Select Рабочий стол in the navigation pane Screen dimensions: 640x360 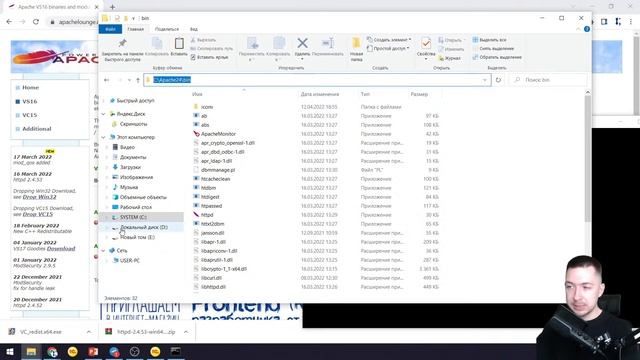(136, 207)
